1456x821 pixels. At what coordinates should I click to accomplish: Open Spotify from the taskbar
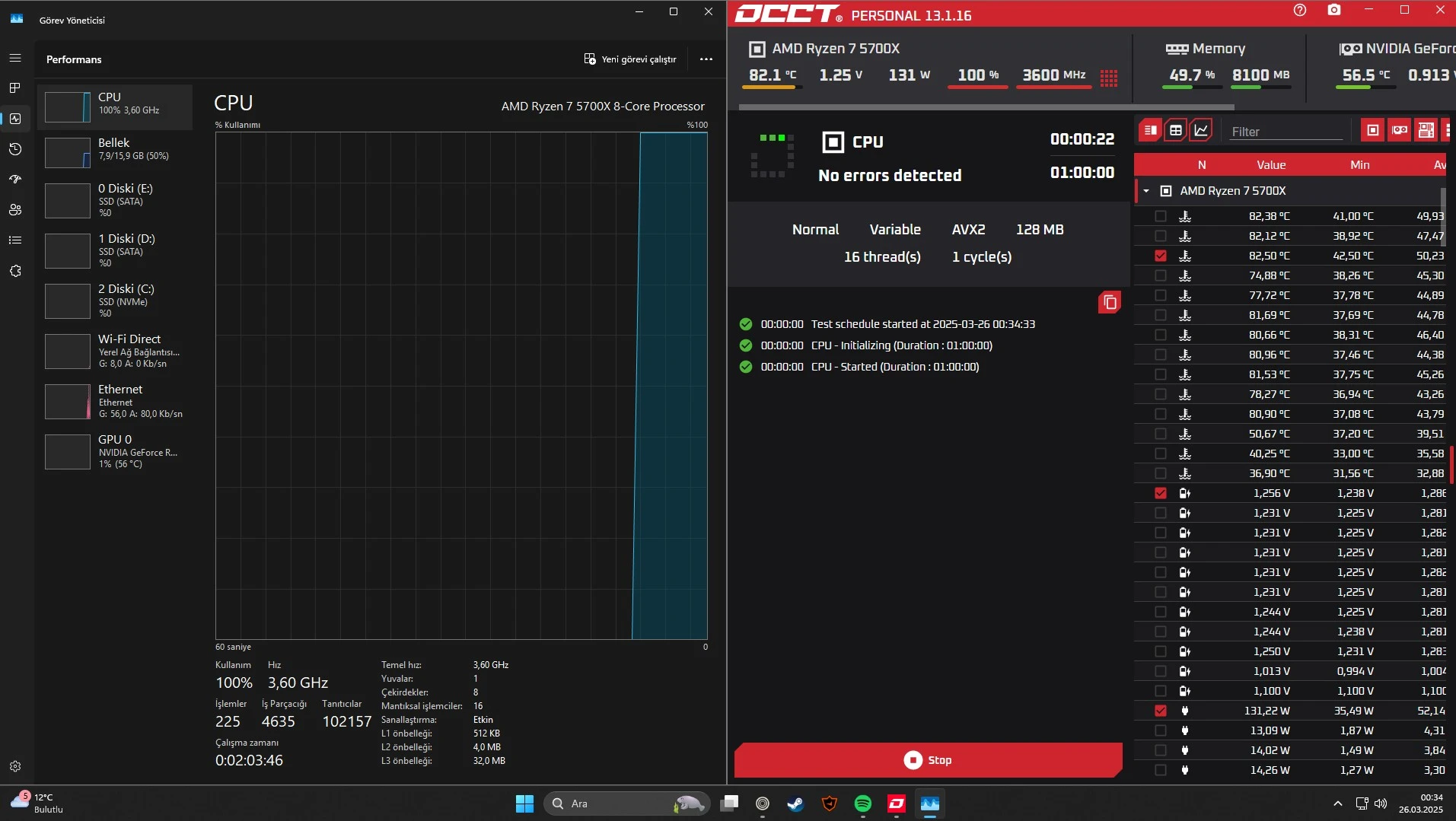(x=862, y=803)
